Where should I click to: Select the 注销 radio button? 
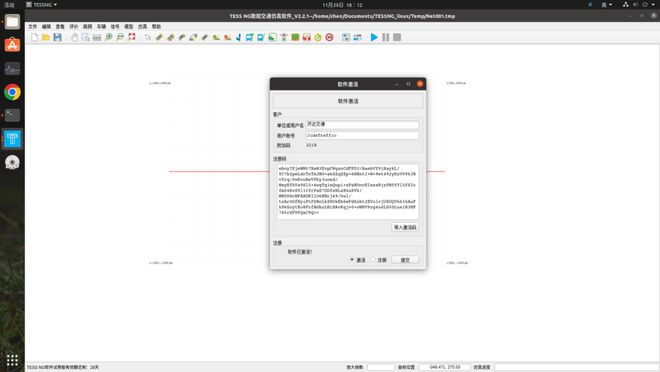click(x=373, y=260)
